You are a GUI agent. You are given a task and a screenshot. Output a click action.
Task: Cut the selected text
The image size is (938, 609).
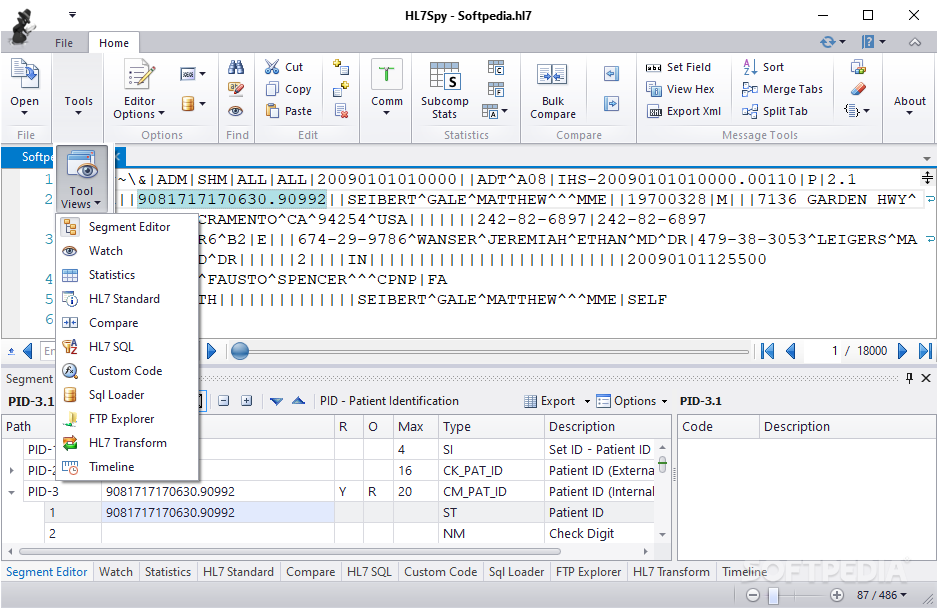click(285, 67)
